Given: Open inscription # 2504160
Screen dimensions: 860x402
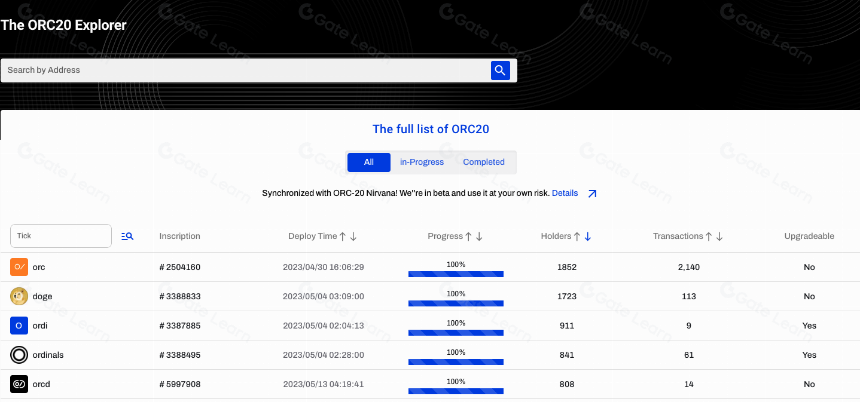Looking at the screenshot, I should click(x=180, y=267).
